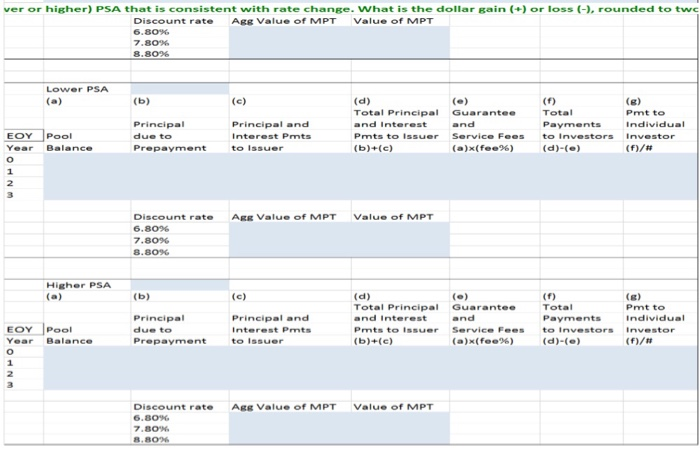Click 'Discount rate' header in the table above Lower PSA
The width and height of the screenshot is (700, 455).
point(173,21)
